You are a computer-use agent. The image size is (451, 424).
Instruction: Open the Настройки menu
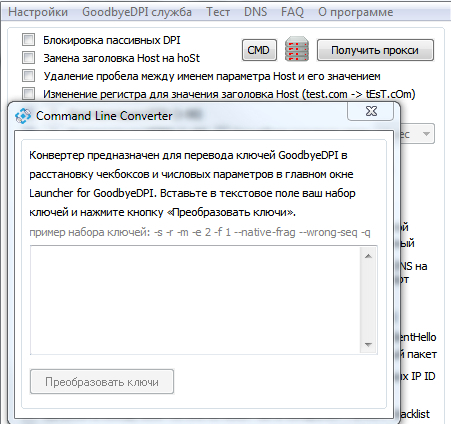(x=38, y=12)
